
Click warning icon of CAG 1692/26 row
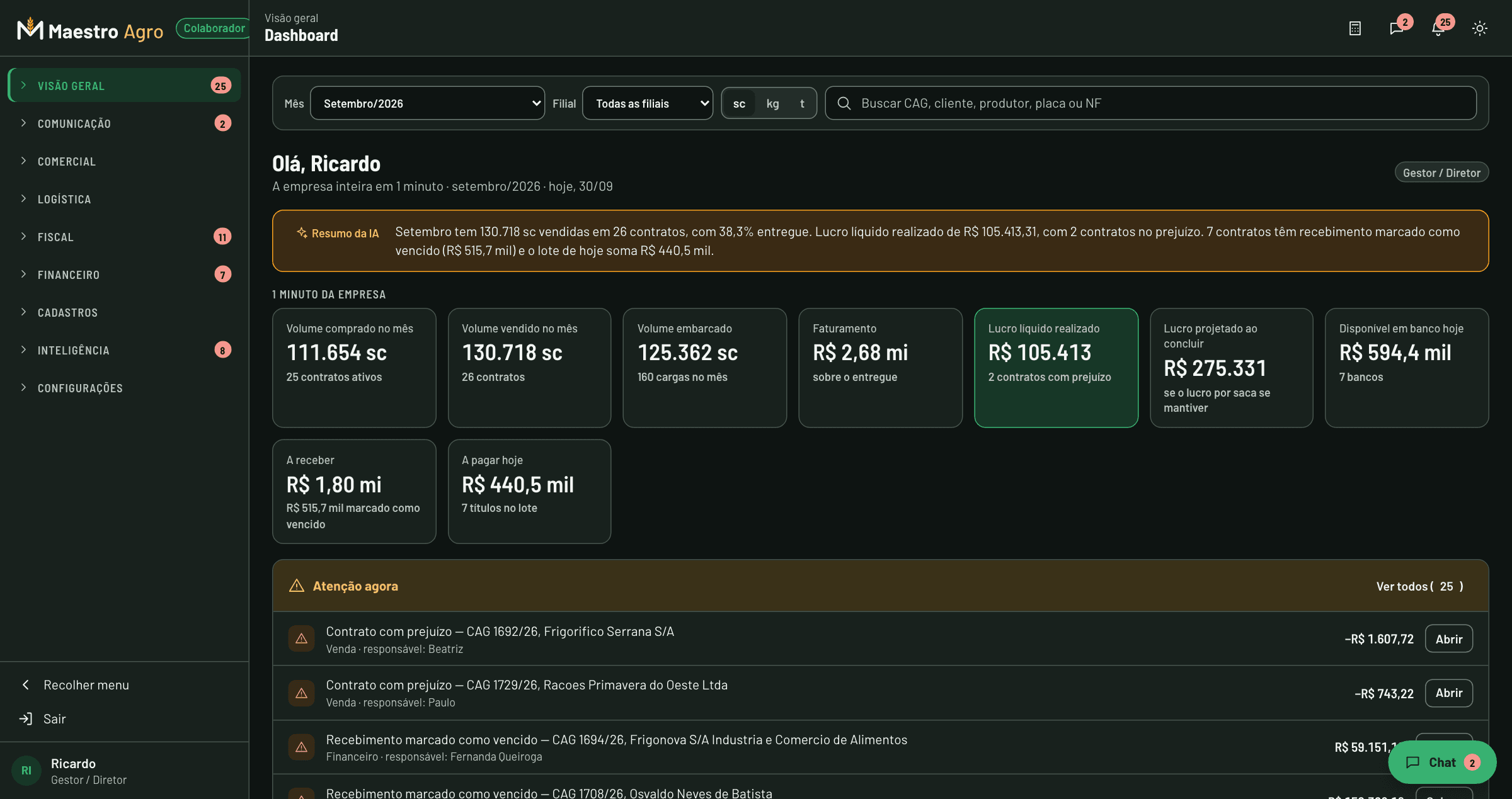(x=301, y=638)
